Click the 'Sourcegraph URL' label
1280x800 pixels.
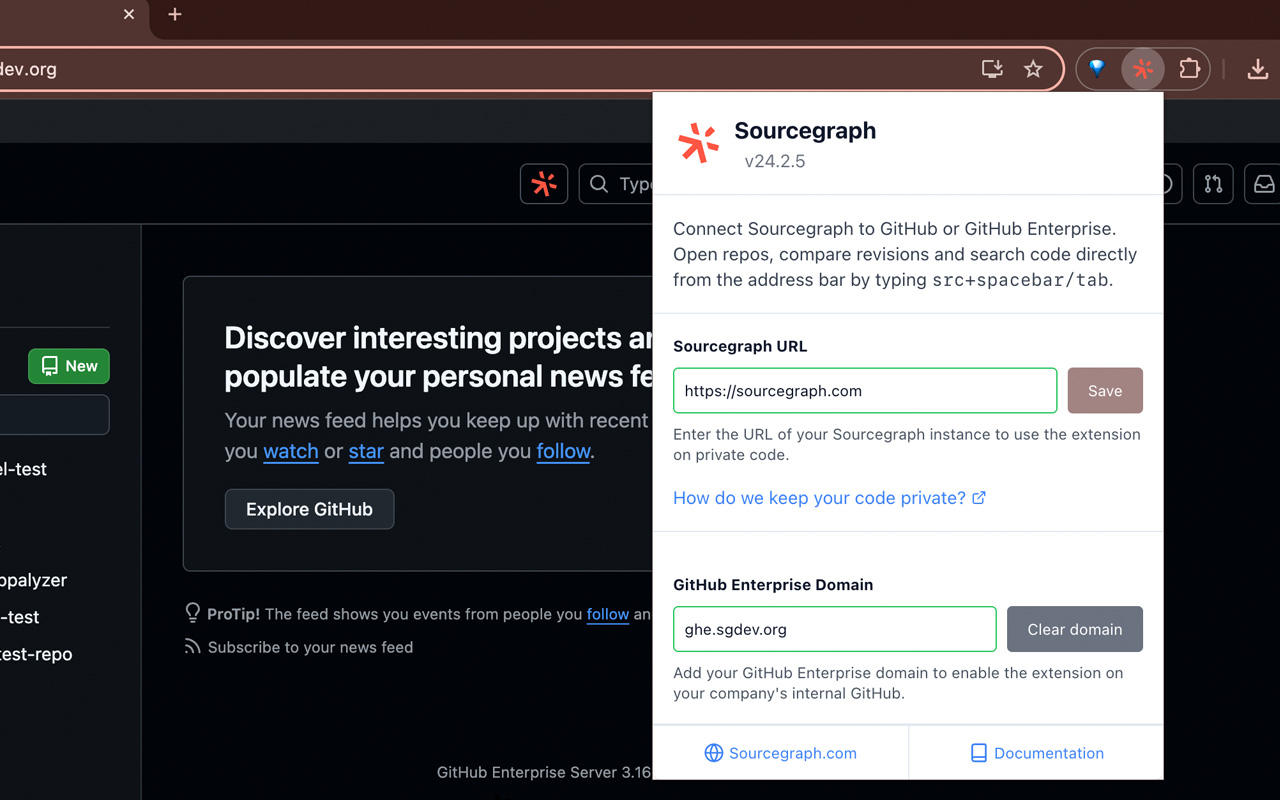pyautogui.click(x=740, y=346)
